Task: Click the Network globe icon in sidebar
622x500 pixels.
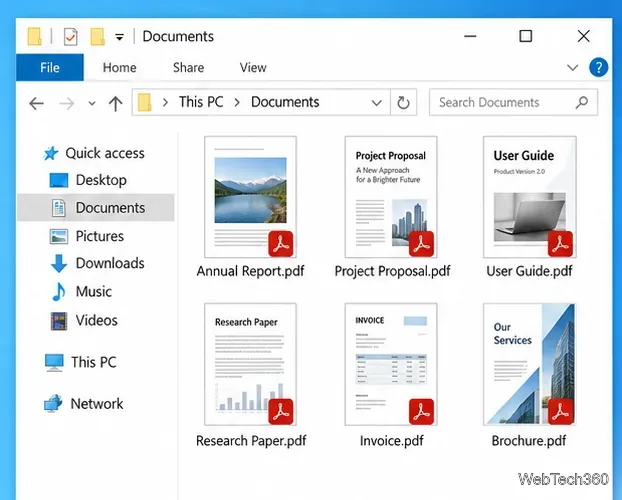Action: (x=53, y=404)
